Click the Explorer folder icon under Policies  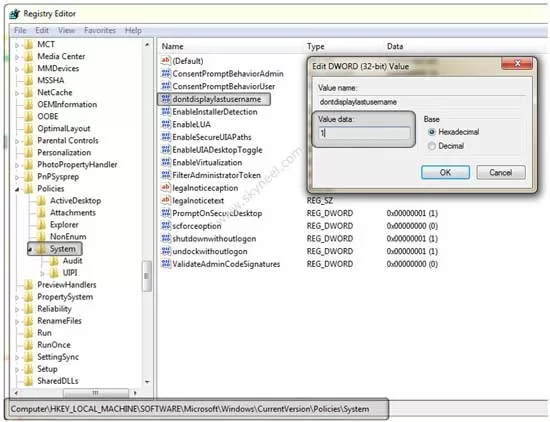point(41,225)
